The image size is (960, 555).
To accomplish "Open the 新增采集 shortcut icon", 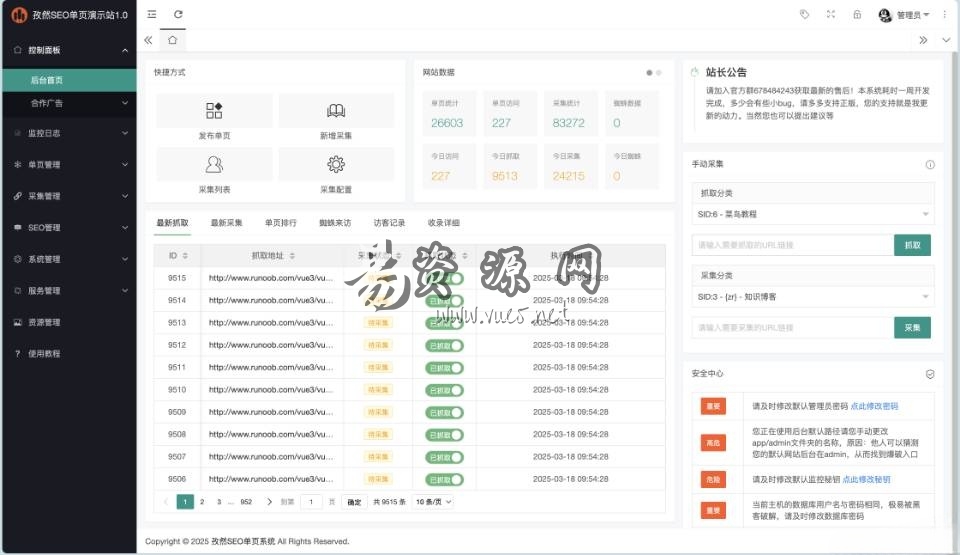I will (336, 111).
